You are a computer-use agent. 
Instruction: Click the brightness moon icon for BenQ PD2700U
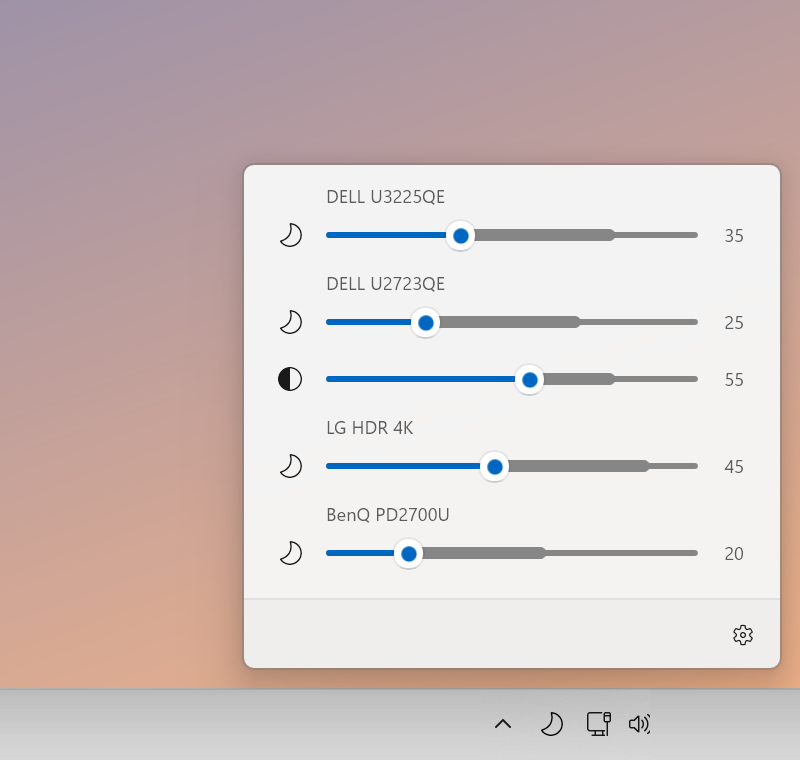click(291, 553)
